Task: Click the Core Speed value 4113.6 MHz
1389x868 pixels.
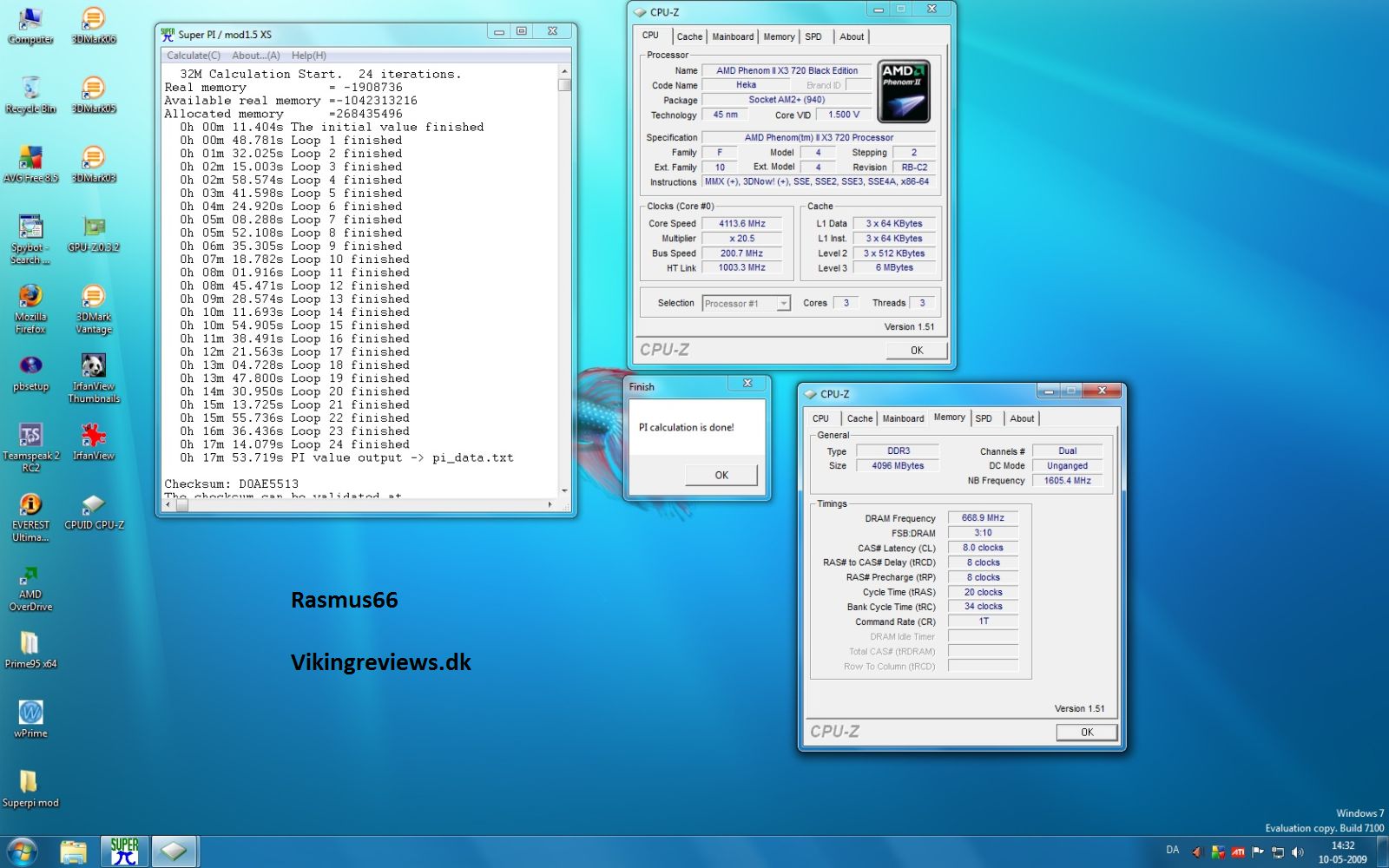Action: 742,224
